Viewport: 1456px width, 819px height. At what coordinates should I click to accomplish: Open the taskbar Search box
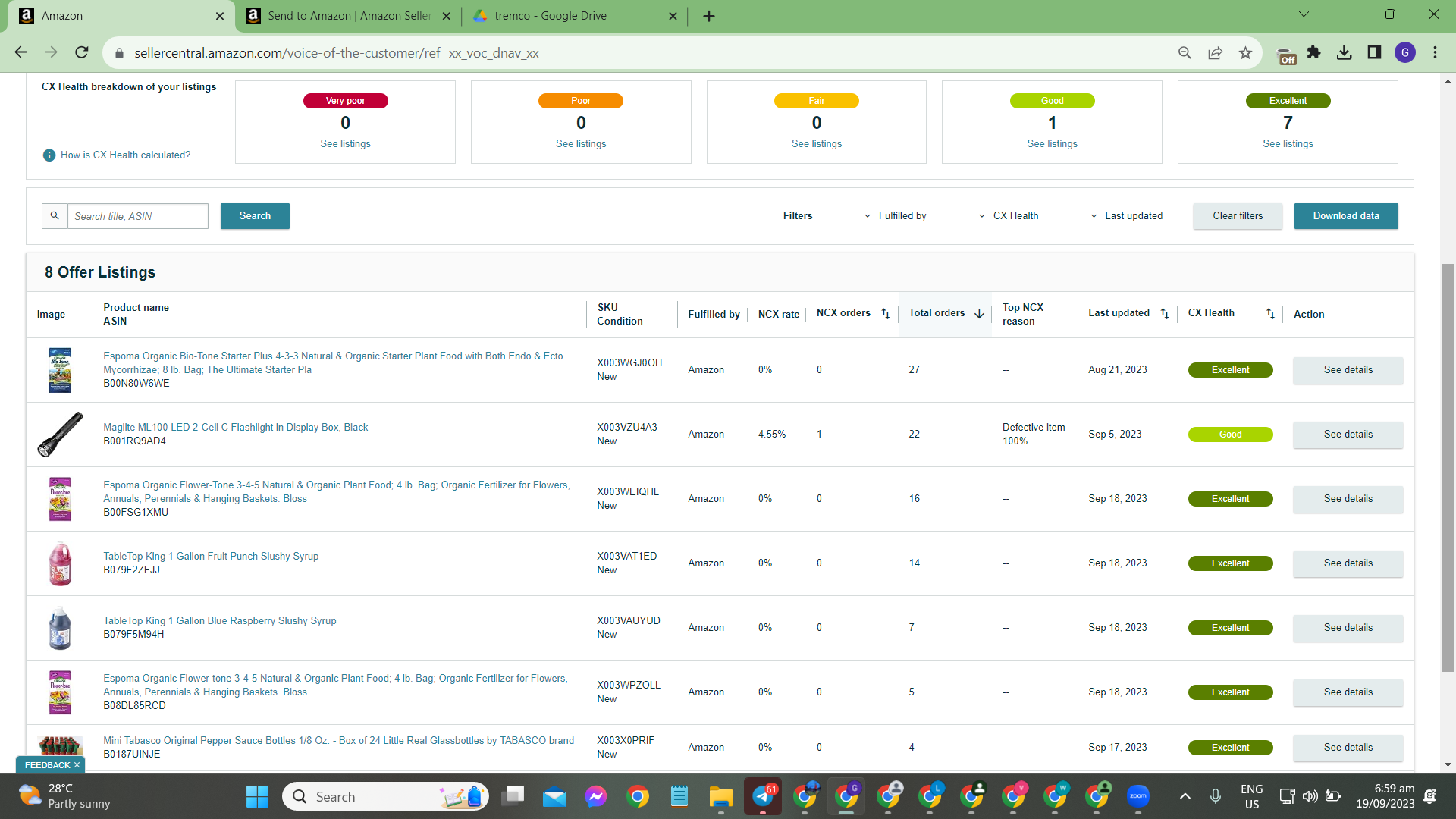point(385,796)
